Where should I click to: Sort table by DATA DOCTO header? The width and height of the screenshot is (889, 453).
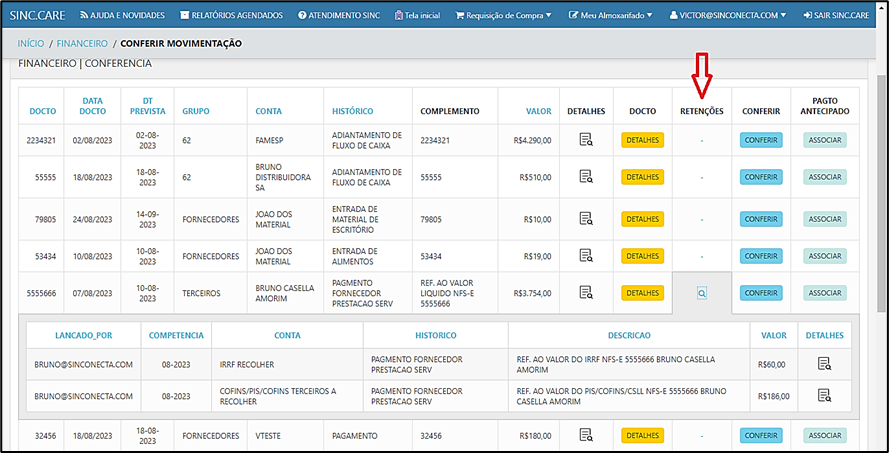pos(92,106)
